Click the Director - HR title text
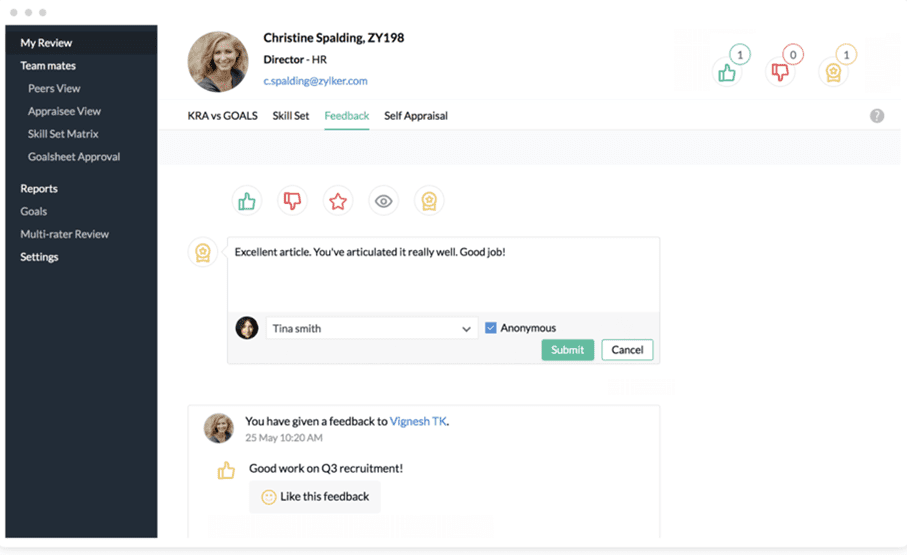The height and width of the screenshot is (555, 907). pos(295,60)
